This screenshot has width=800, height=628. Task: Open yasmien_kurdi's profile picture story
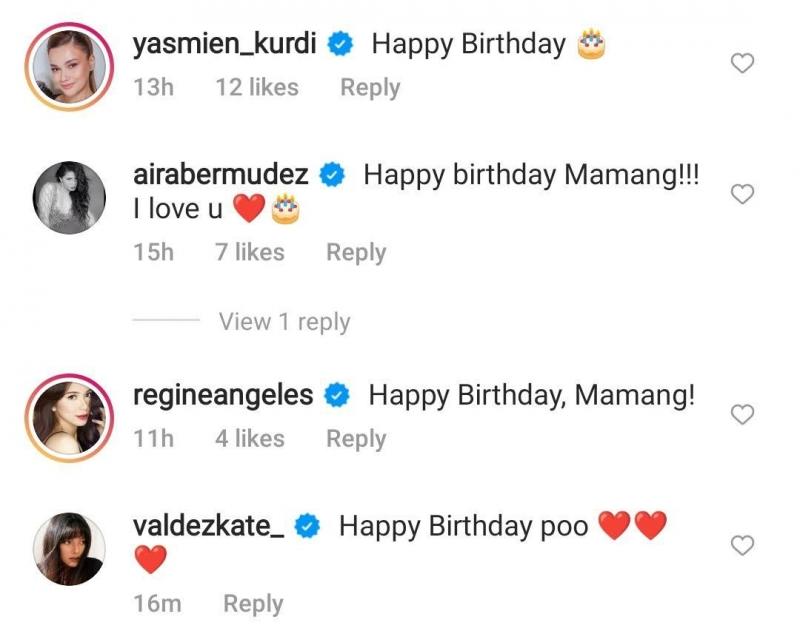tap(69, 67)
